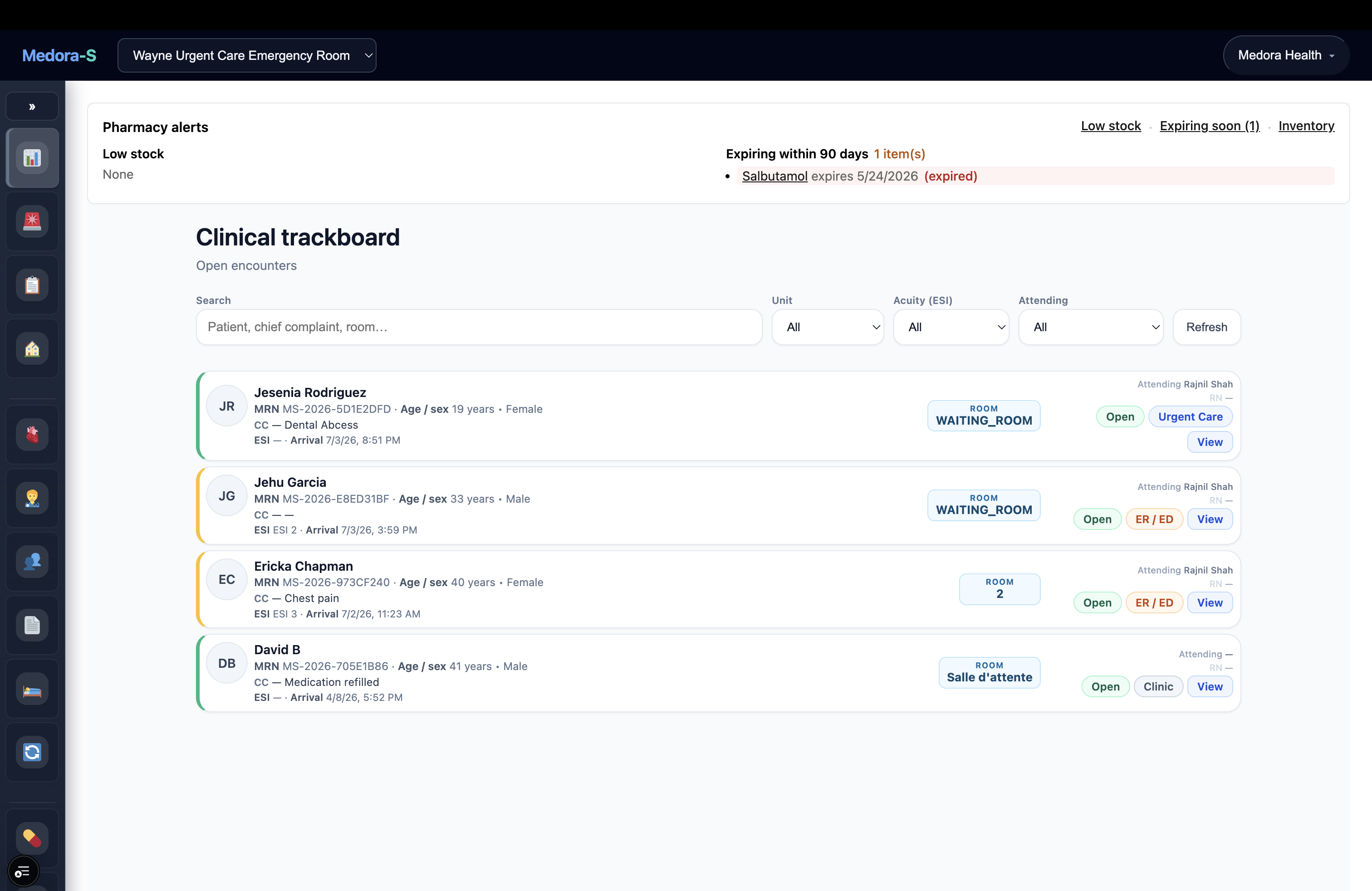The image size is (1372, 891).
Task: Click MRN MS-2026-705E1B86 text
Action: (x=321, y=666)
